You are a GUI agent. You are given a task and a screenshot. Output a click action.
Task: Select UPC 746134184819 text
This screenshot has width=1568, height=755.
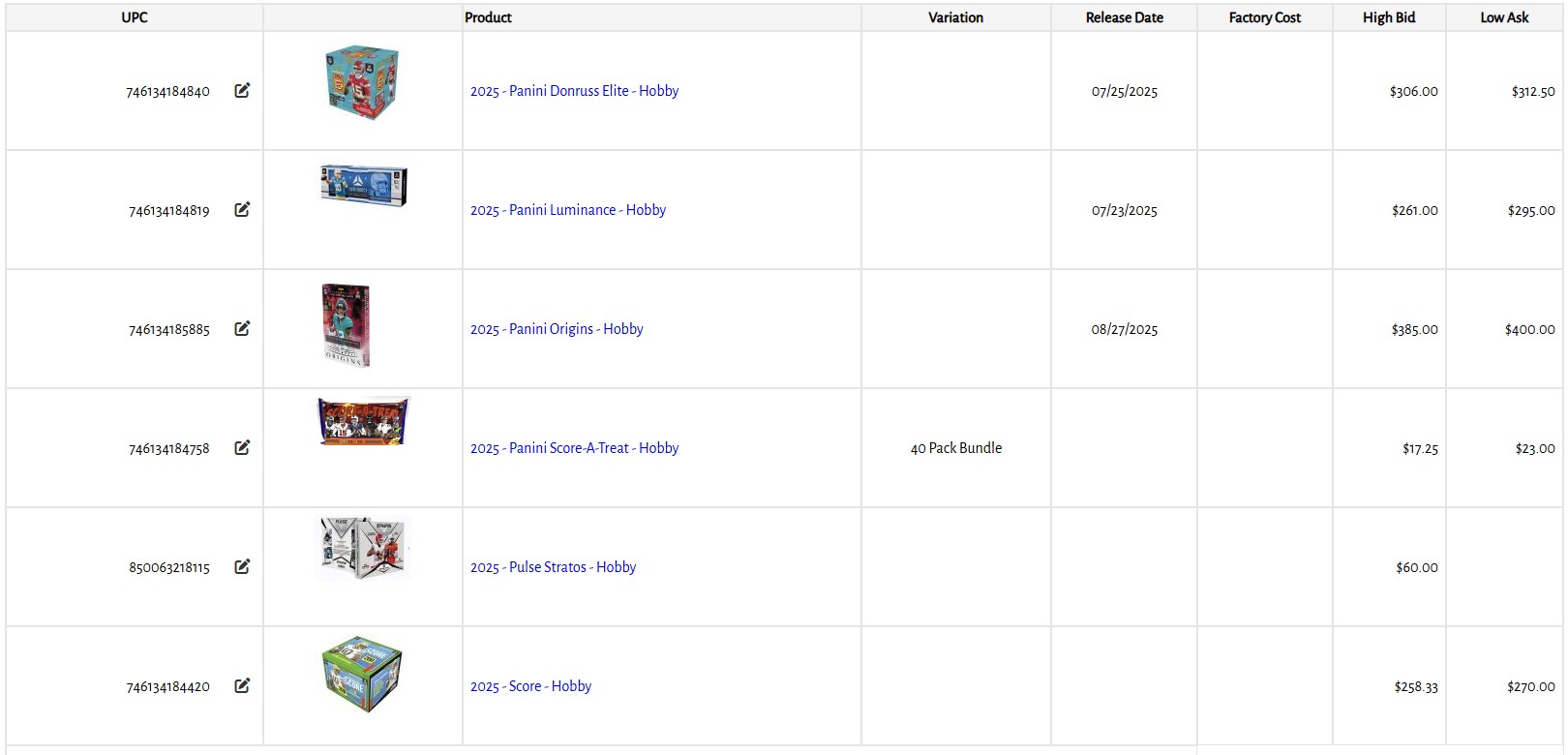(168, 211)
